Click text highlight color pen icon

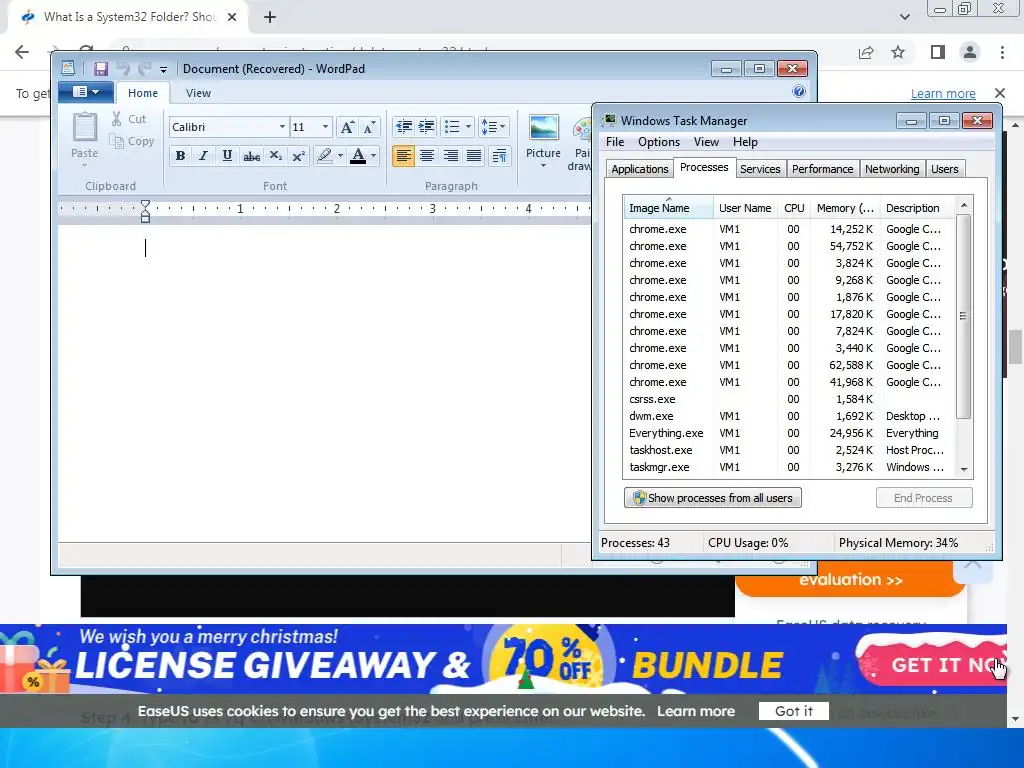click(325, 155)
